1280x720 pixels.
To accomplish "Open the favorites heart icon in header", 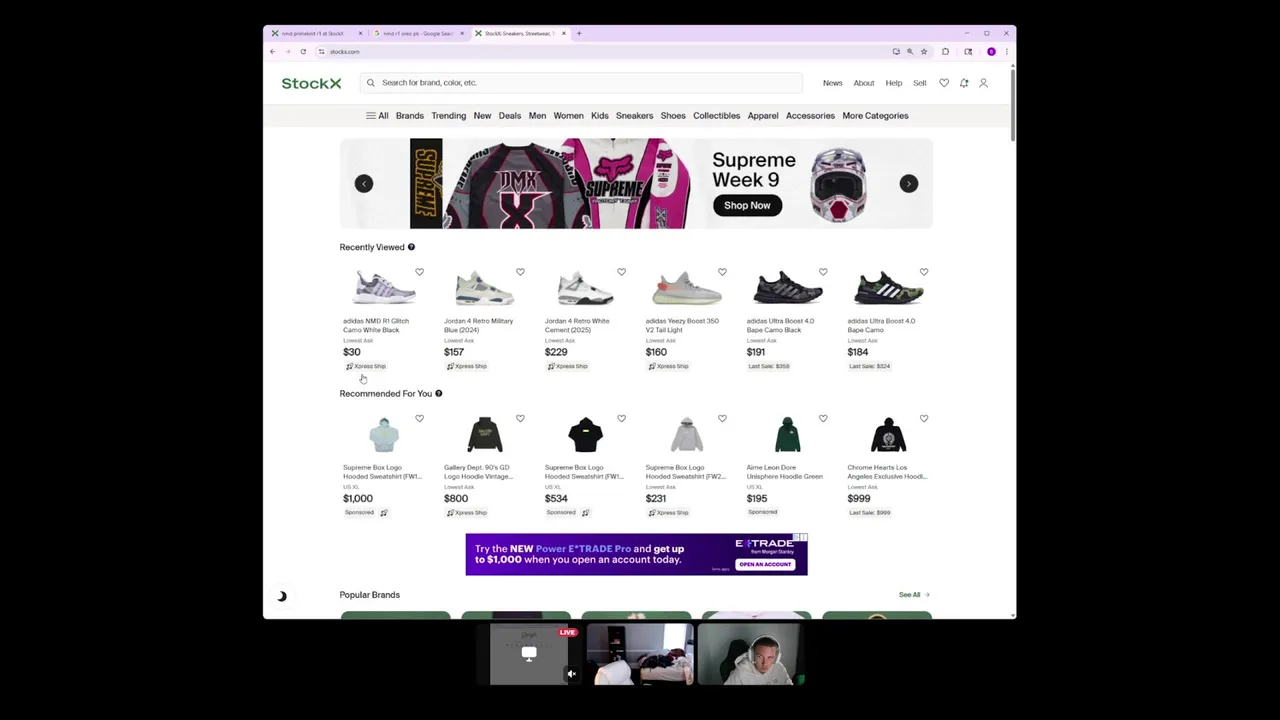I will pos(944,83).
